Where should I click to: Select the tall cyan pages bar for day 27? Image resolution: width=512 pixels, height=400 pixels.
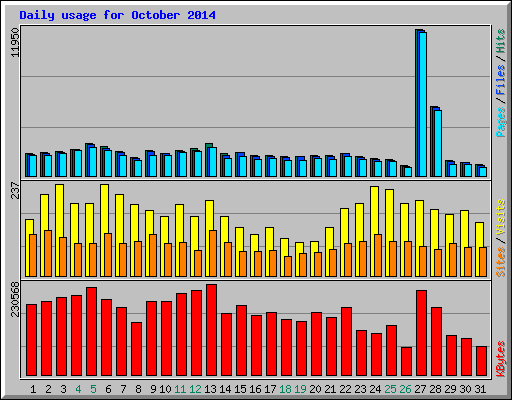[x=423, y=104]
